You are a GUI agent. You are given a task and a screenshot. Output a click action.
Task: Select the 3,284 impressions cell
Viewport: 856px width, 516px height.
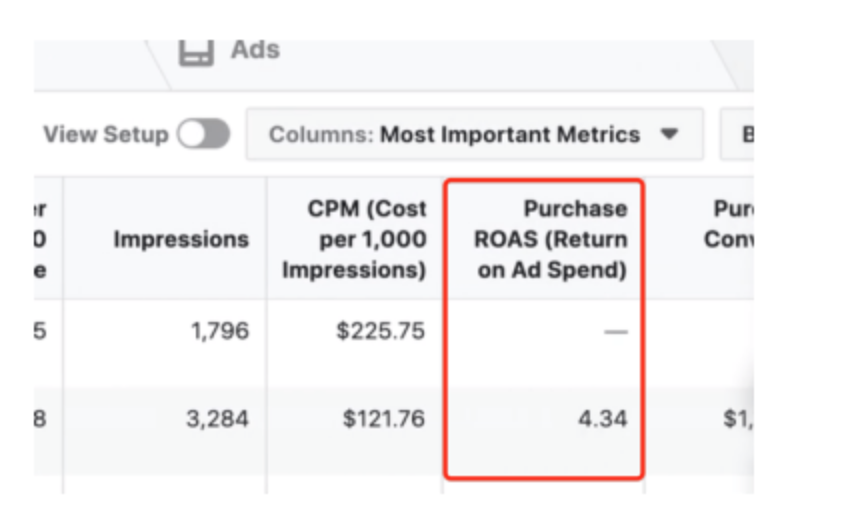[x=220, y=418]
